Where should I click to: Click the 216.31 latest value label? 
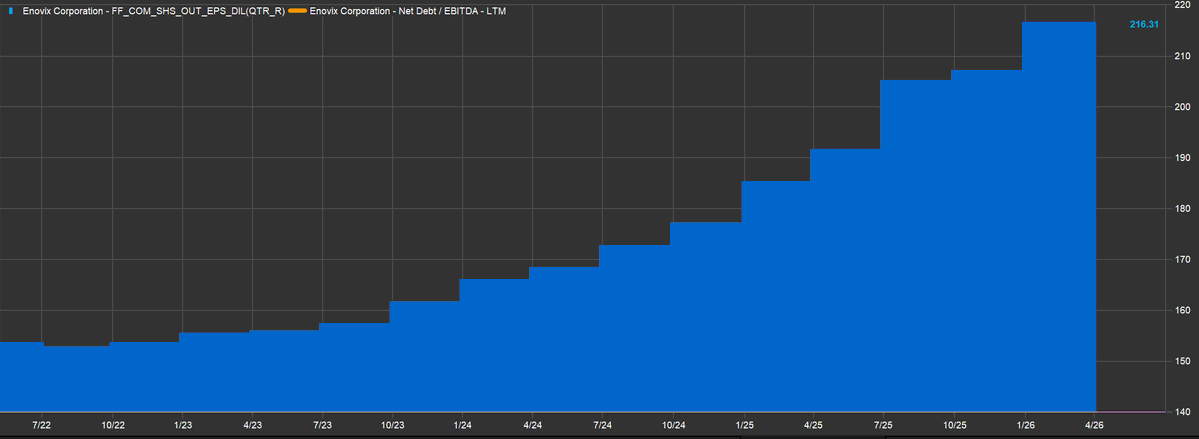coord(1145,24)
